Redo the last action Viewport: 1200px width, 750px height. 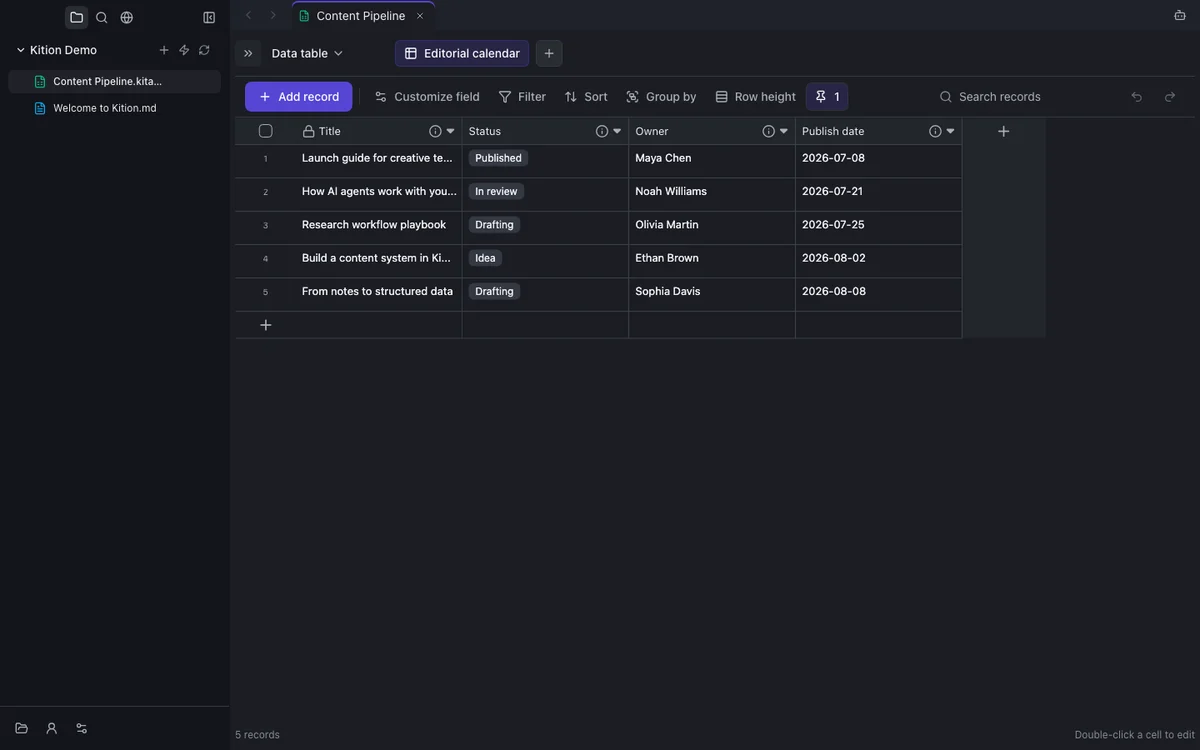pyautogui.click(x=1170, y=97)
